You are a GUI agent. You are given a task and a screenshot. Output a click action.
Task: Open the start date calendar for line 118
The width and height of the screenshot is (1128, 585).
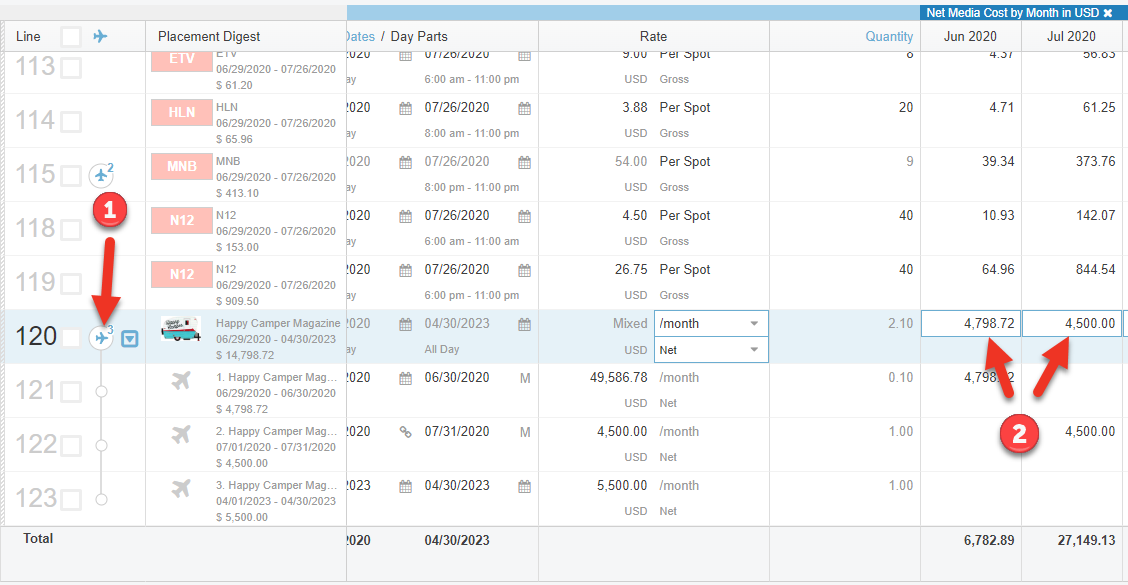click(405, 216)
